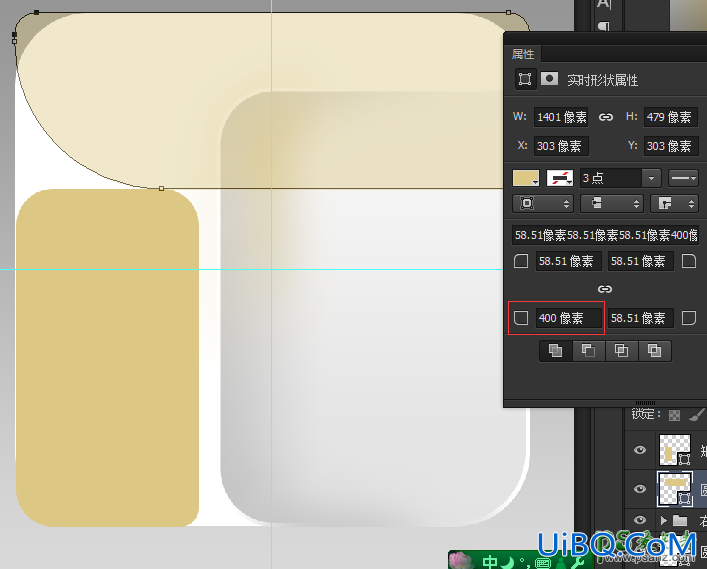Click the top-left path anchor point

[37, 13]
